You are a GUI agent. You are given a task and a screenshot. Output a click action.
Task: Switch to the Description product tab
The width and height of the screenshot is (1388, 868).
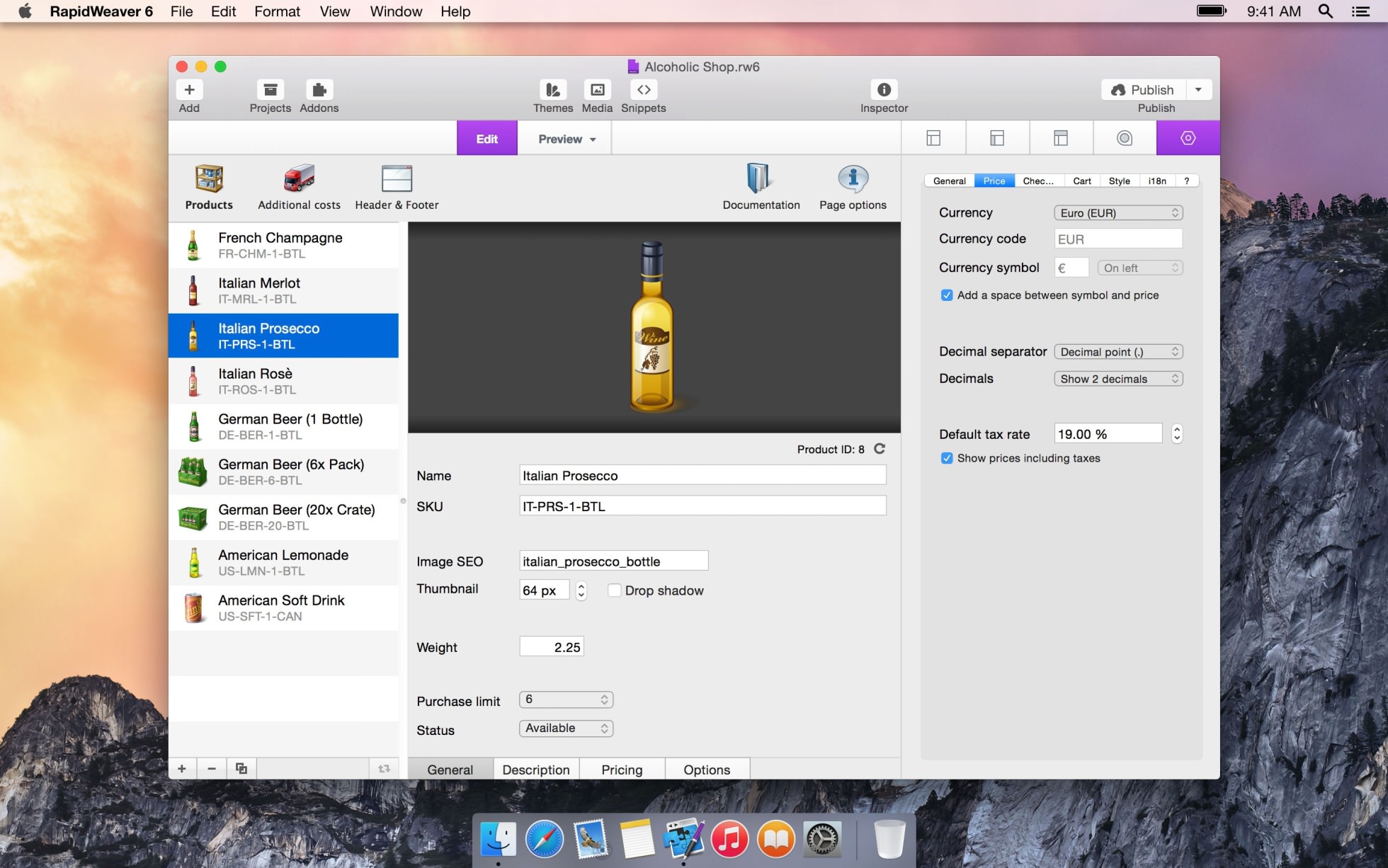pyautogui.click(x=536, y=770)
